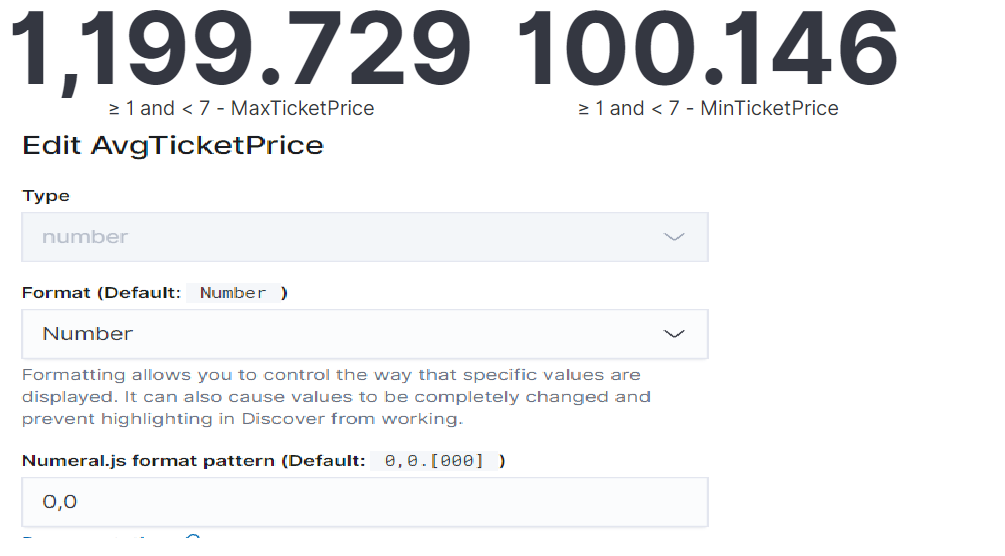
Task: Click the 100.146 metric value
Action: click(707, 50)
